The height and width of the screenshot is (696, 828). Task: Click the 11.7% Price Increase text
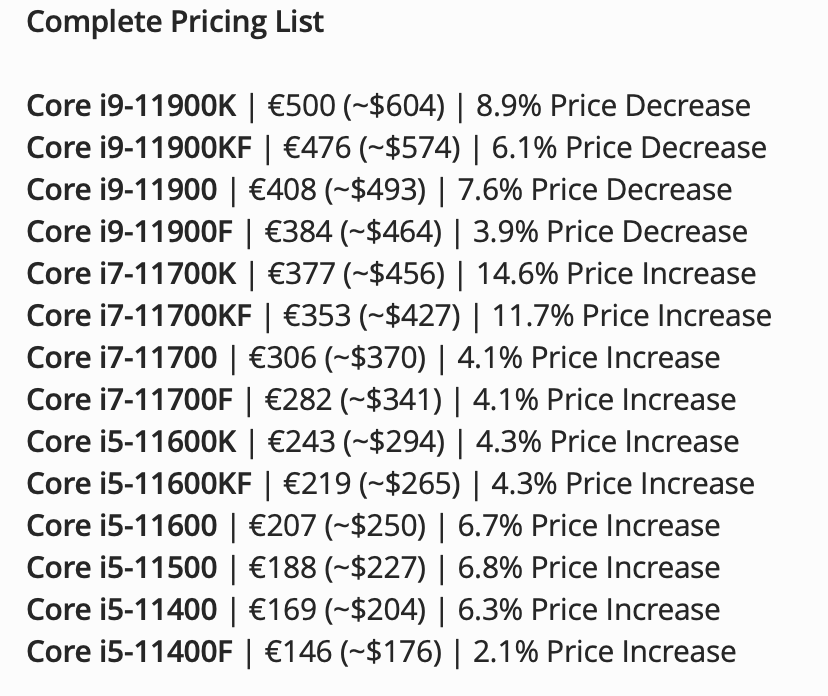632,315
